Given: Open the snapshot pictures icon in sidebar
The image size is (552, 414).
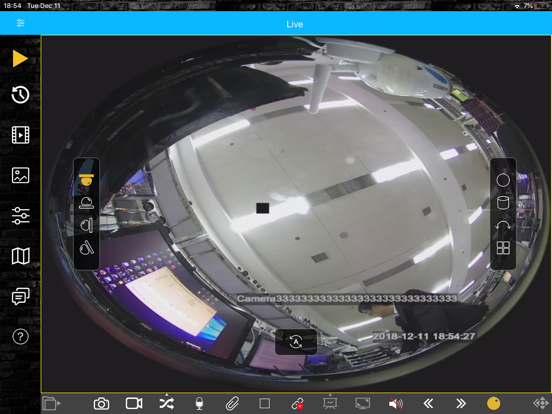Looking at the screenshot, I should (x=20, y=175).
